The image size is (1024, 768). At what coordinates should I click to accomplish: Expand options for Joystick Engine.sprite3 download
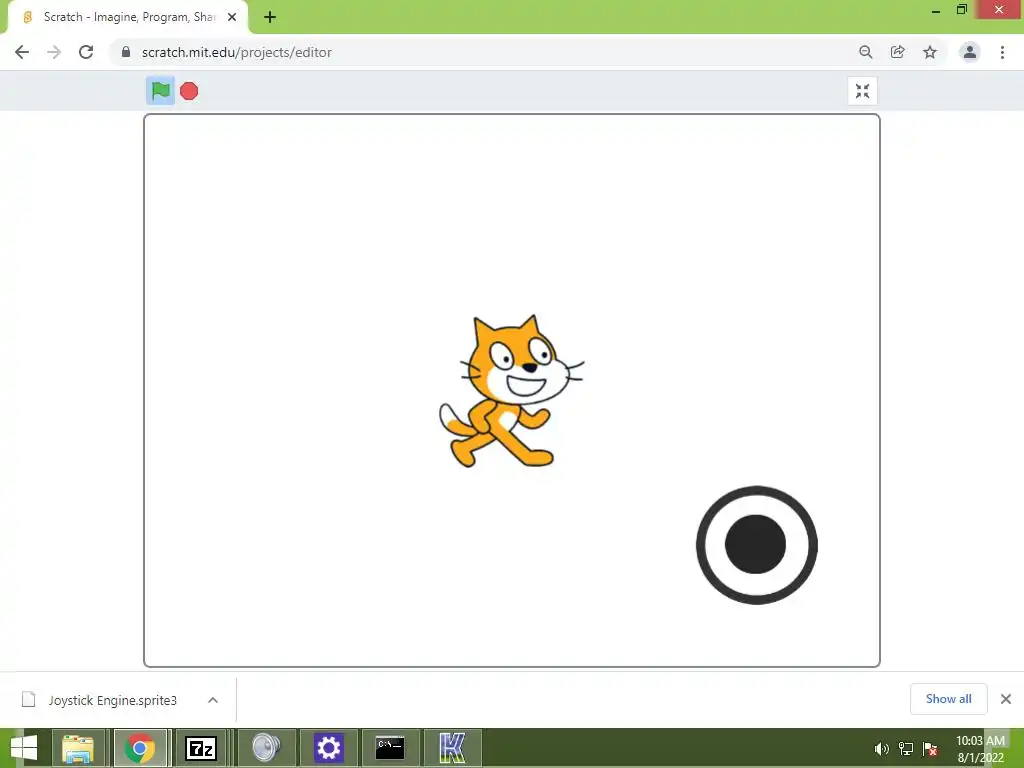(x=213, y=700)
